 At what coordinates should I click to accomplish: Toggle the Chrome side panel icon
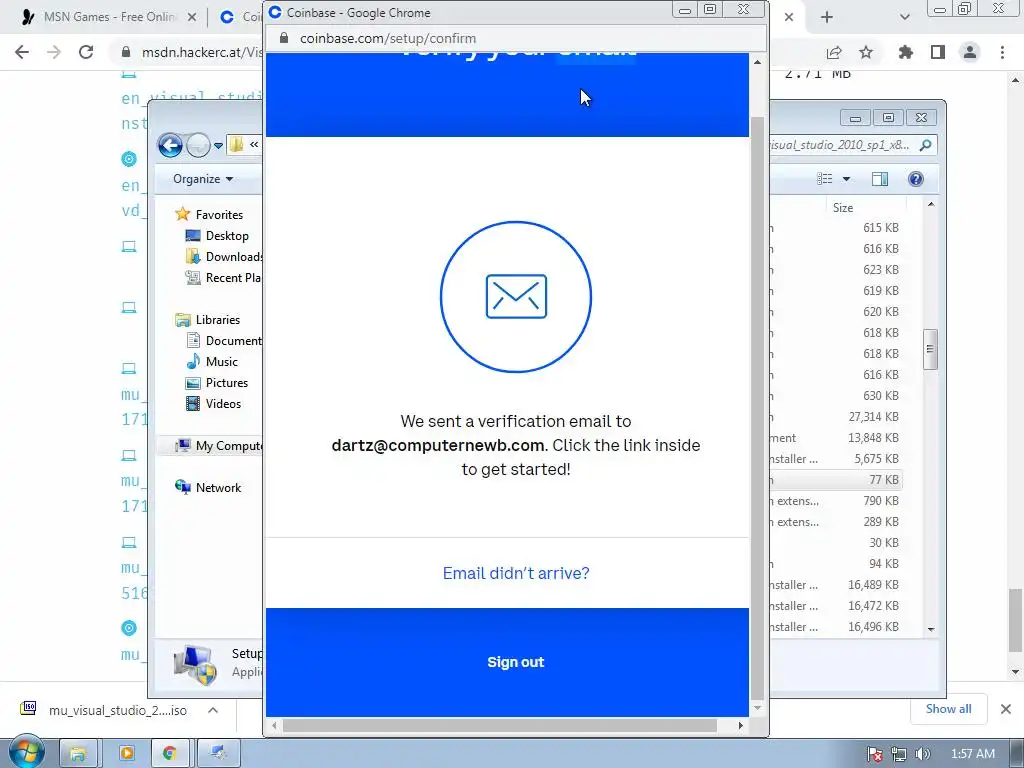(938, 52)
